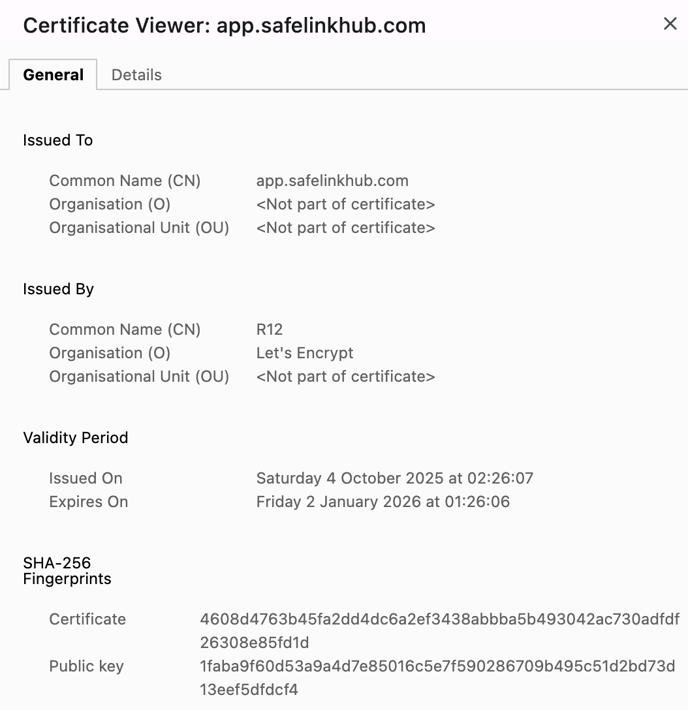Viewport: 688px width, 710px height.
Task: Click the Issued On label
Action: pyautogui.click(x=86, y=478)
